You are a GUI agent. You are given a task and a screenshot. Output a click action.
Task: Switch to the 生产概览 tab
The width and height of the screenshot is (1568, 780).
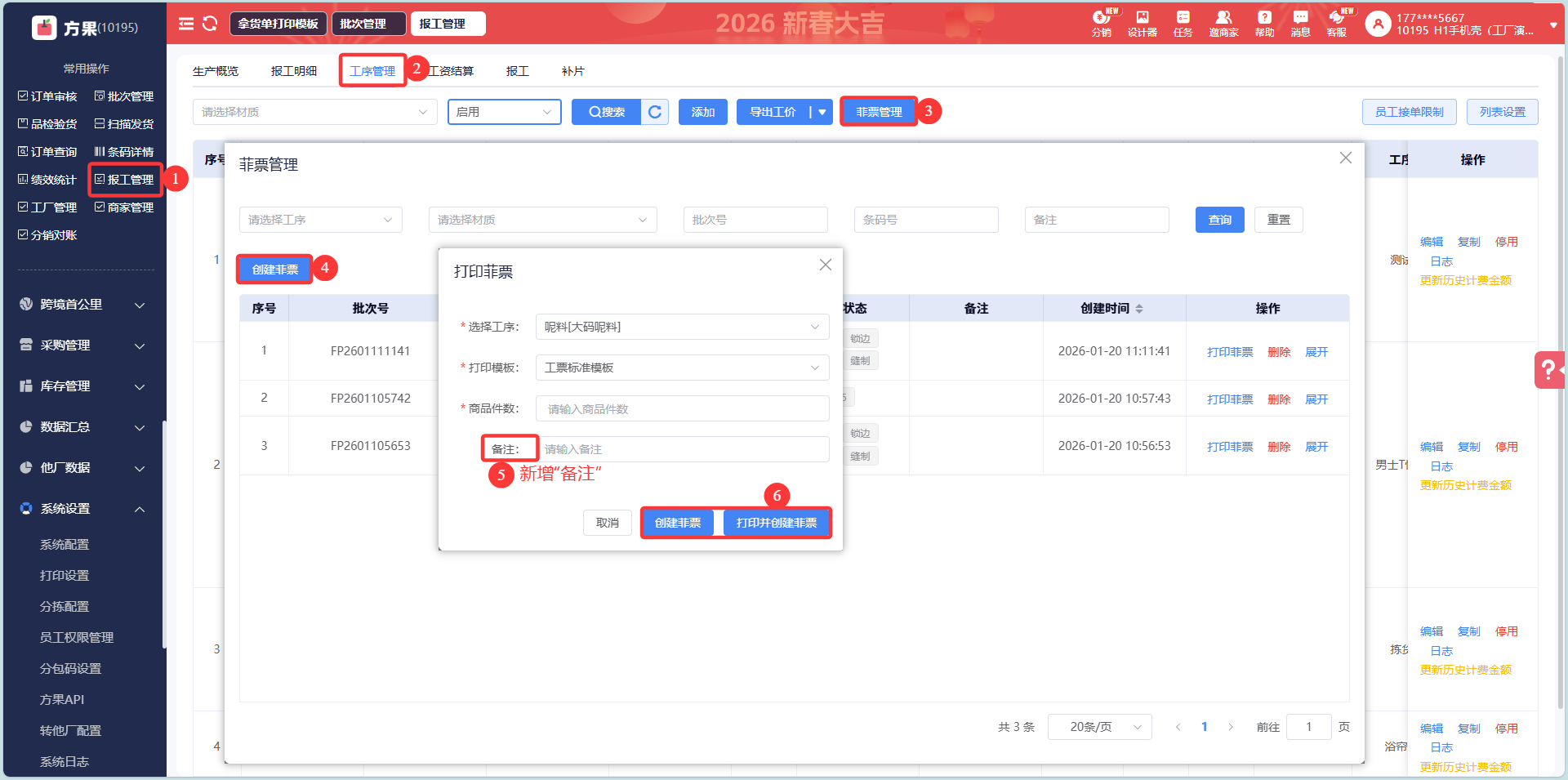pyautogui.click(x=216, y=71)
